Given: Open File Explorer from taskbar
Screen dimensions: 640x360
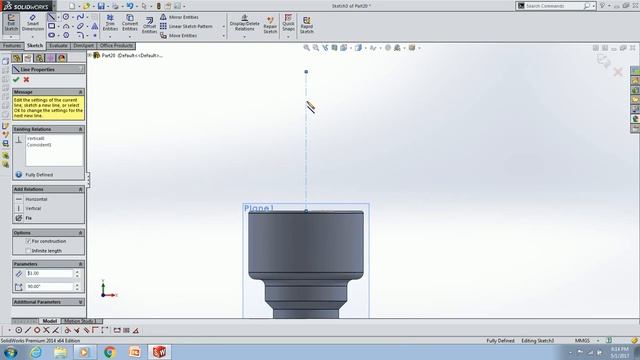Looking at the screenshot, I should click(60, 352).
